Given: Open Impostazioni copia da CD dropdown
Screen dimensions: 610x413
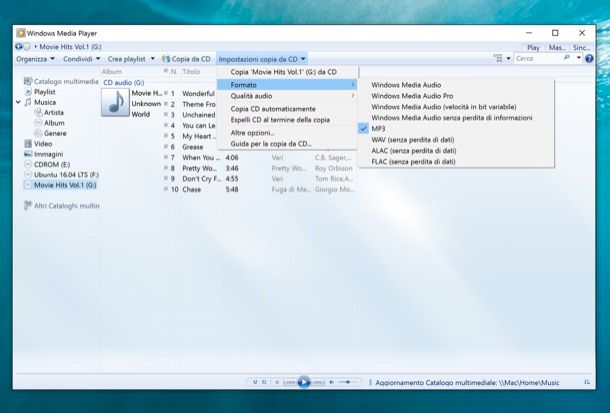Looking at the screenshot, I should point(262,59).
